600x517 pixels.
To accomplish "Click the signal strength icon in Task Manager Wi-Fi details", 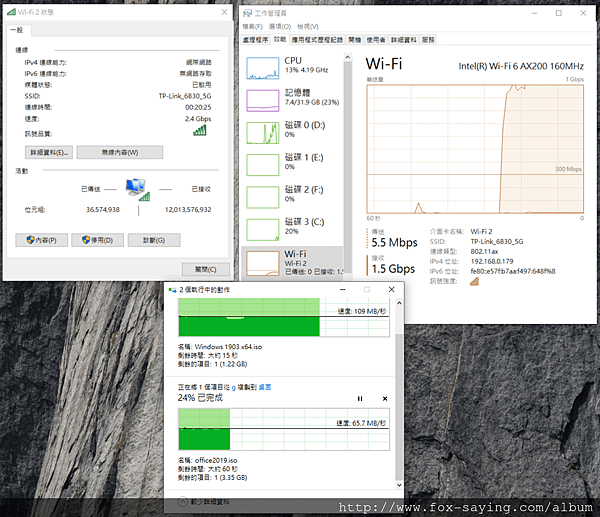I will pyautogui.click(x=474, y=281).
